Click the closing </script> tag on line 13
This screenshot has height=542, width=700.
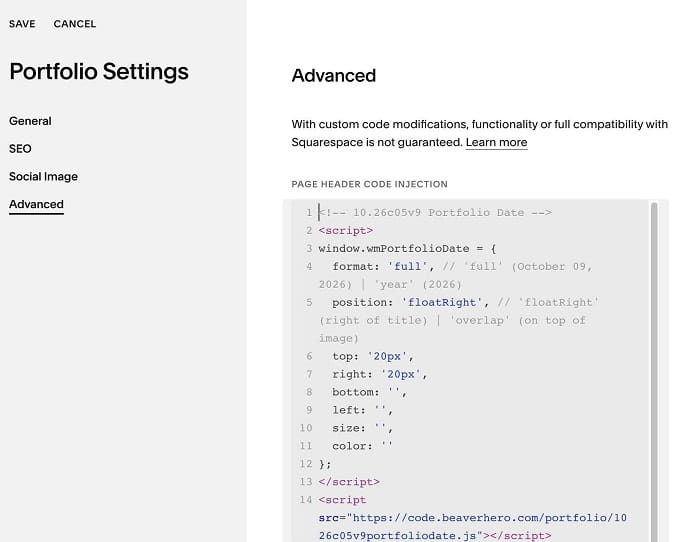pos(349,482)
